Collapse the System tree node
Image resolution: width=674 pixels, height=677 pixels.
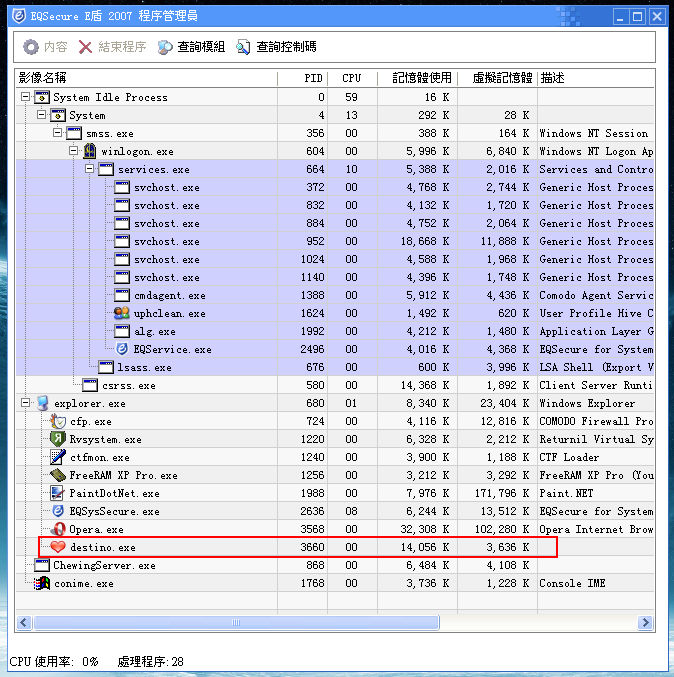click(41, 115)
